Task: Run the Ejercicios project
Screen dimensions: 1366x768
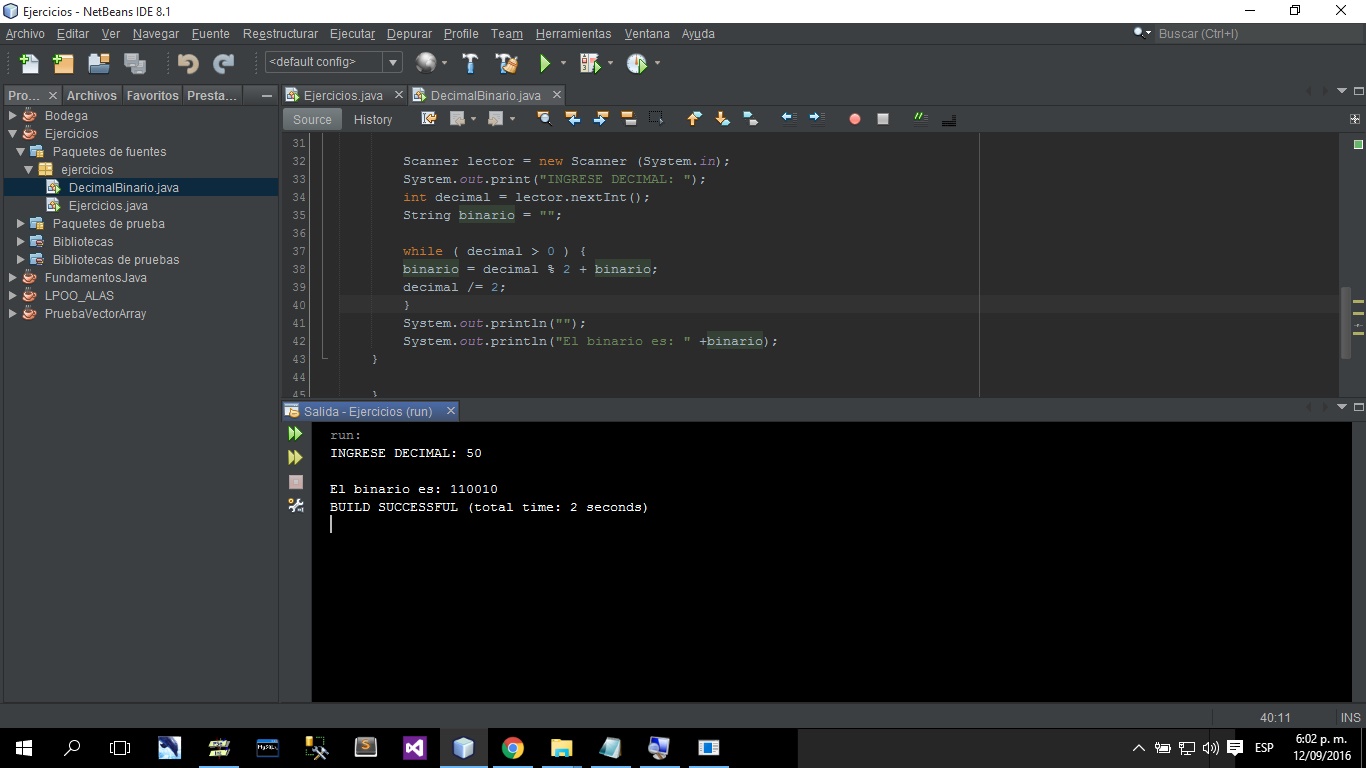Action: [x=546, y=62]
